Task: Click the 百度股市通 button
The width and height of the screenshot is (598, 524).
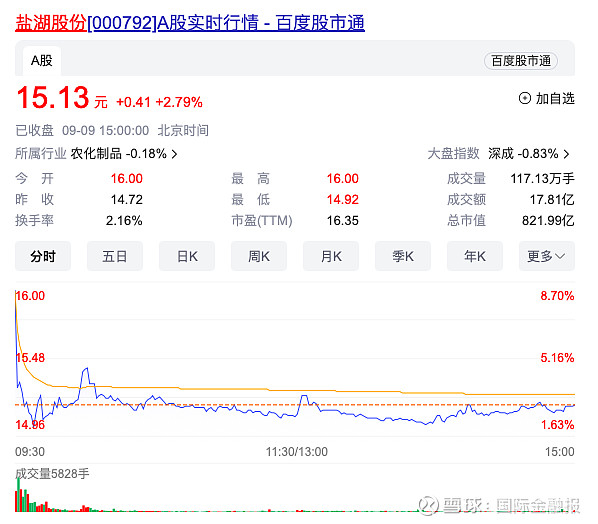Action: coord(521,61)
